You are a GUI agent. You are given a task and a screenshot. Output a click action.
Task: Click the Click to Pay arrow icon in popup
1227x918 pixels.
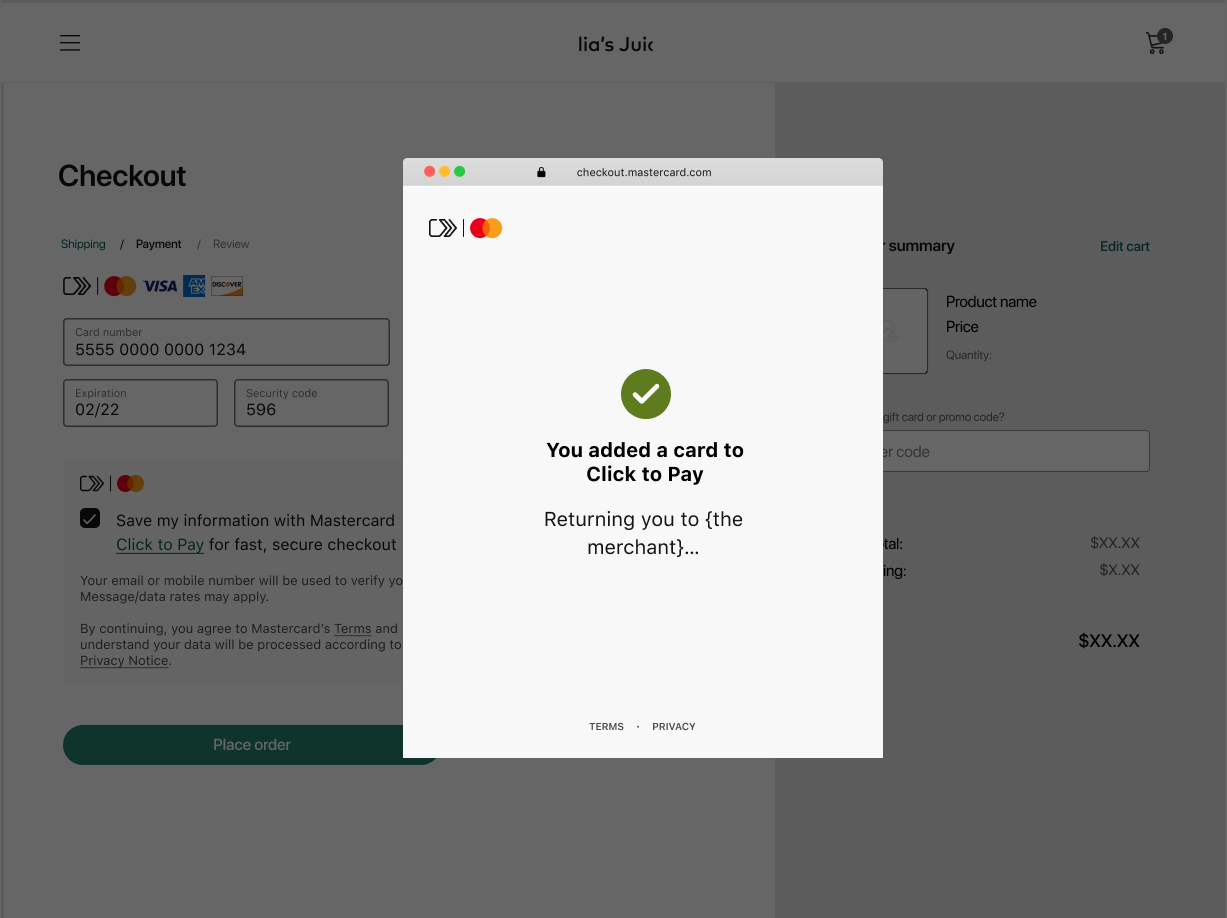(x=442, y=229)
